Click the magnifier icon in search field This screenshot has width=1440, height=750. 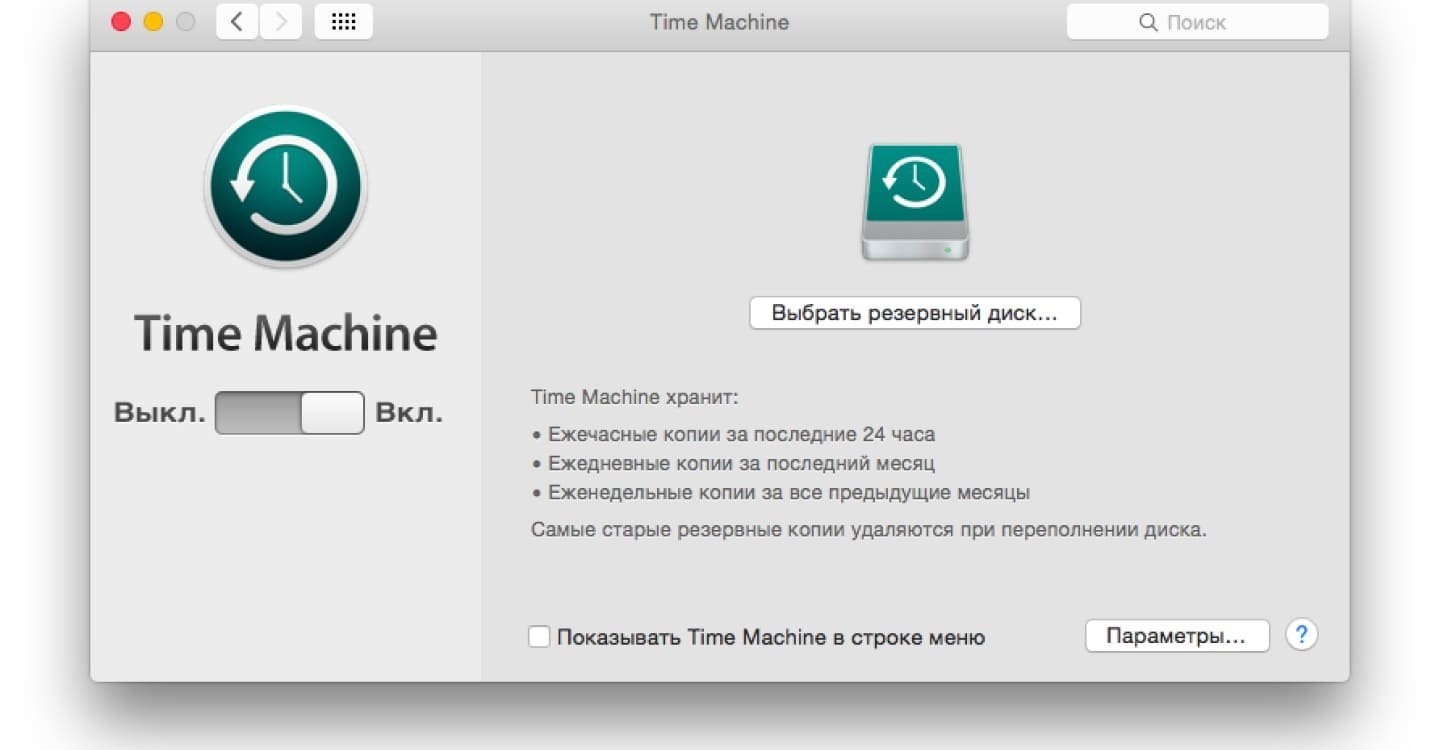coord(1148,22)
